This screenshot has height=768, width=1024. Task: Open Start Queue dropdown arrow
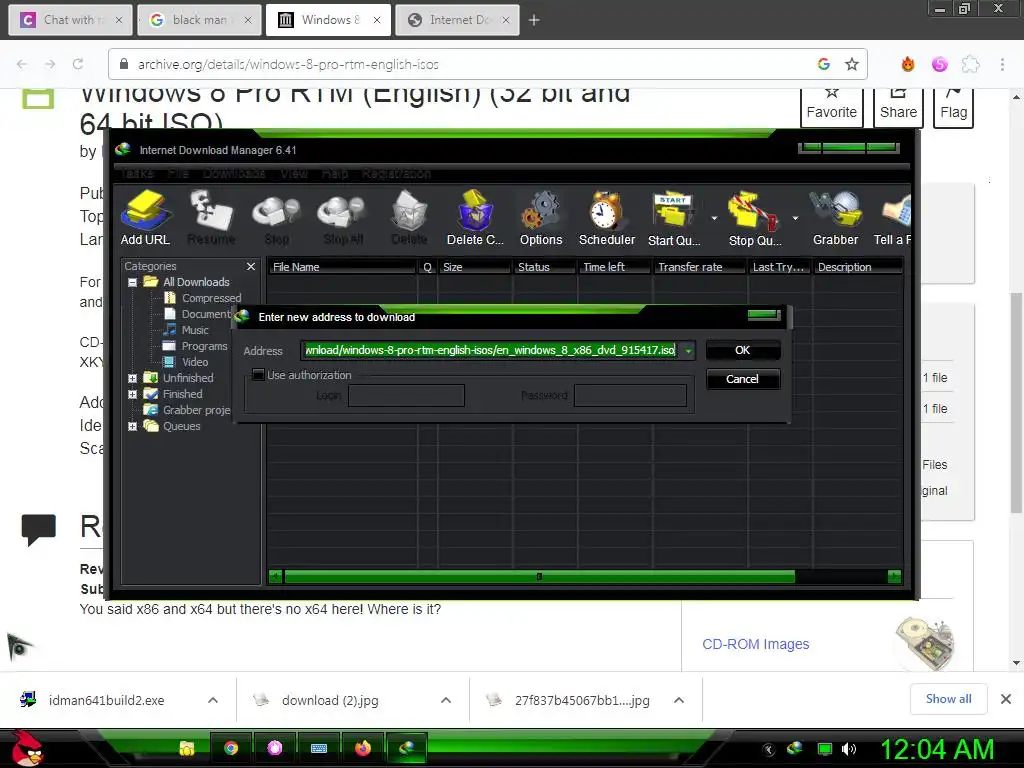714,218
